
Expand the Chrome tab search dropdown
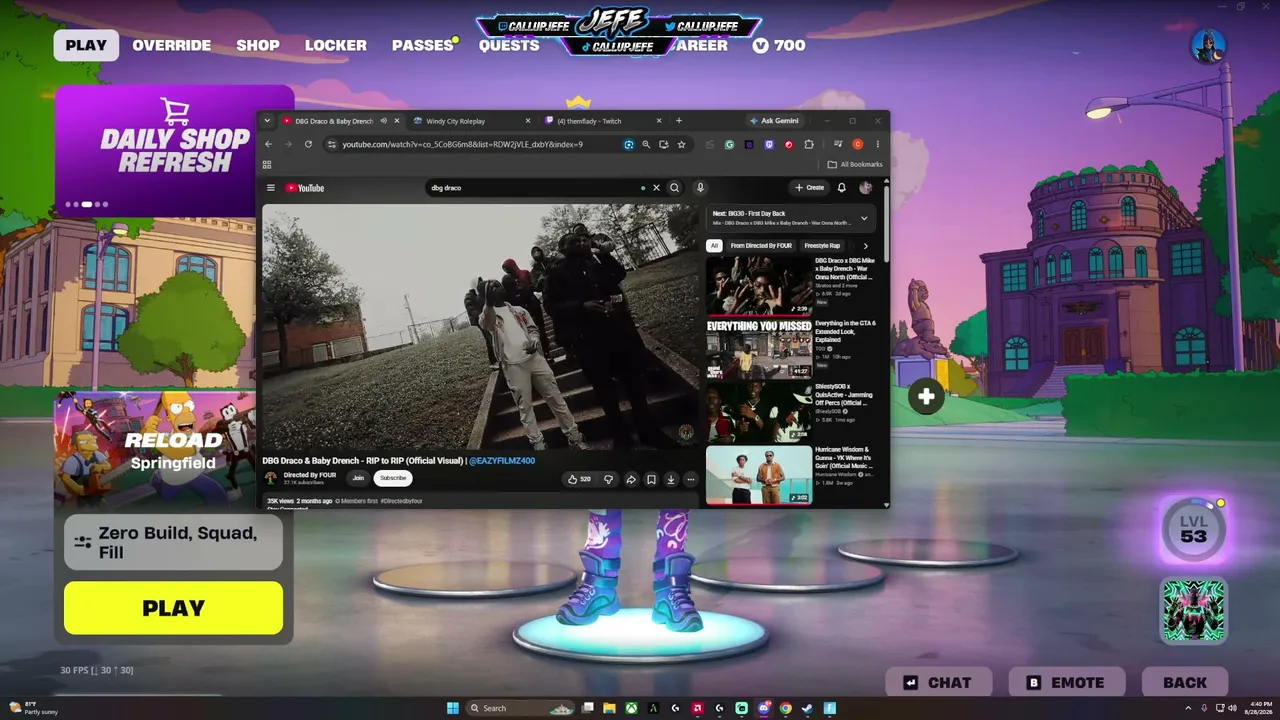point(267,121)
